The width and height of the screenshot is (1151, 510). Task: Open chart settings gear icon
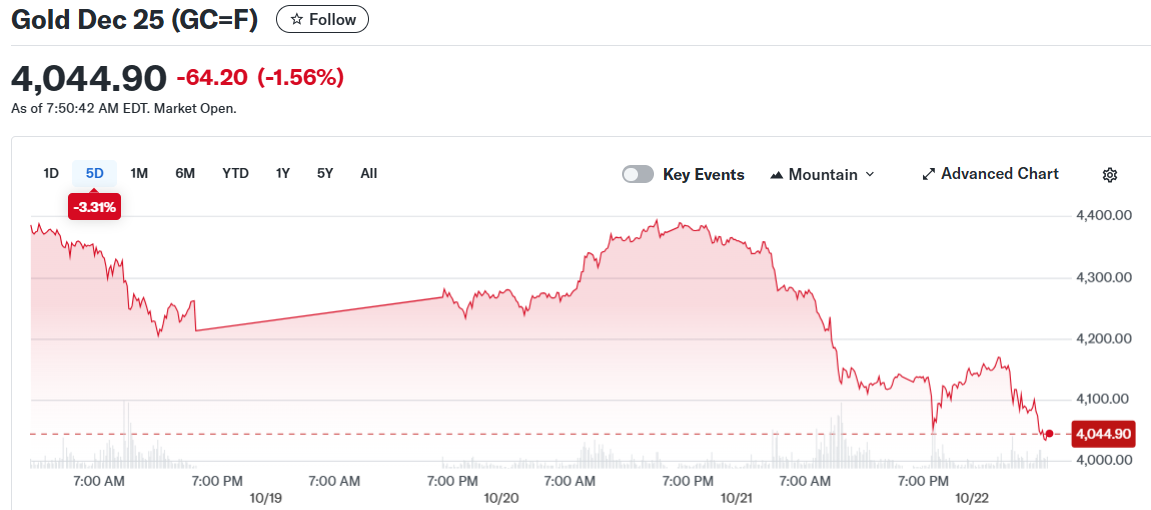pos(1109,175)
